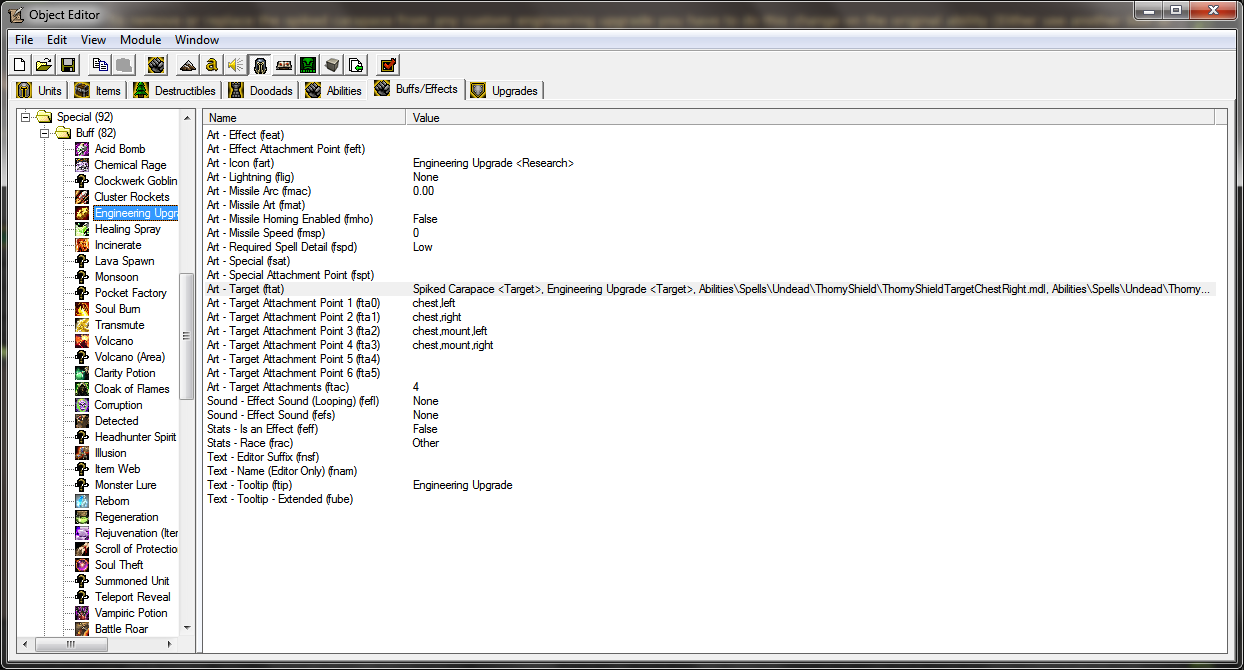Open the Campaign Editor toolbar icon
This screenshot has height=670, width=1244.
point(284,65)
